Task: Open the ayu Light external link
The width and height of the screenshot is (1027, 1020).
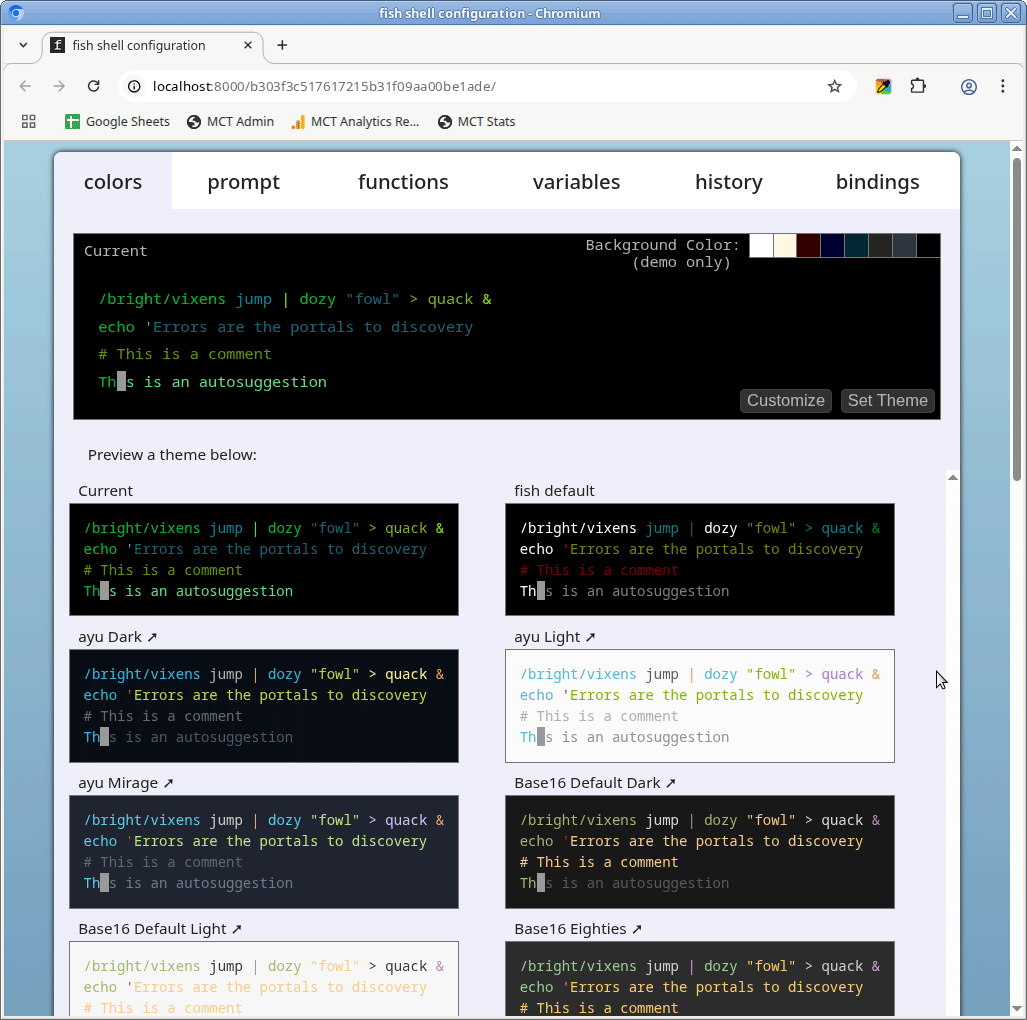Action: point(590,636)
